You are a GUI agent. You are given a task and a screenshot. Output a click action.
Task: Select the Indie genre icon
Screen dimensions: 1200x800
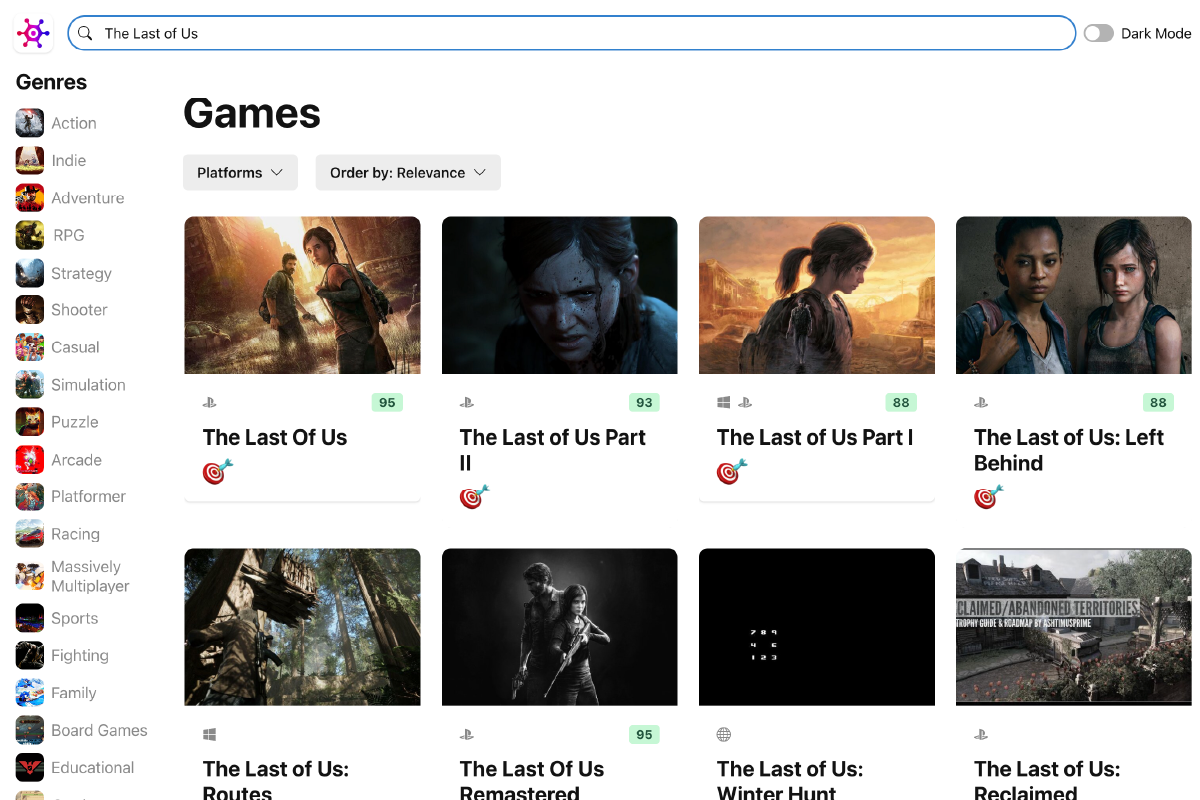click(30, 160)
